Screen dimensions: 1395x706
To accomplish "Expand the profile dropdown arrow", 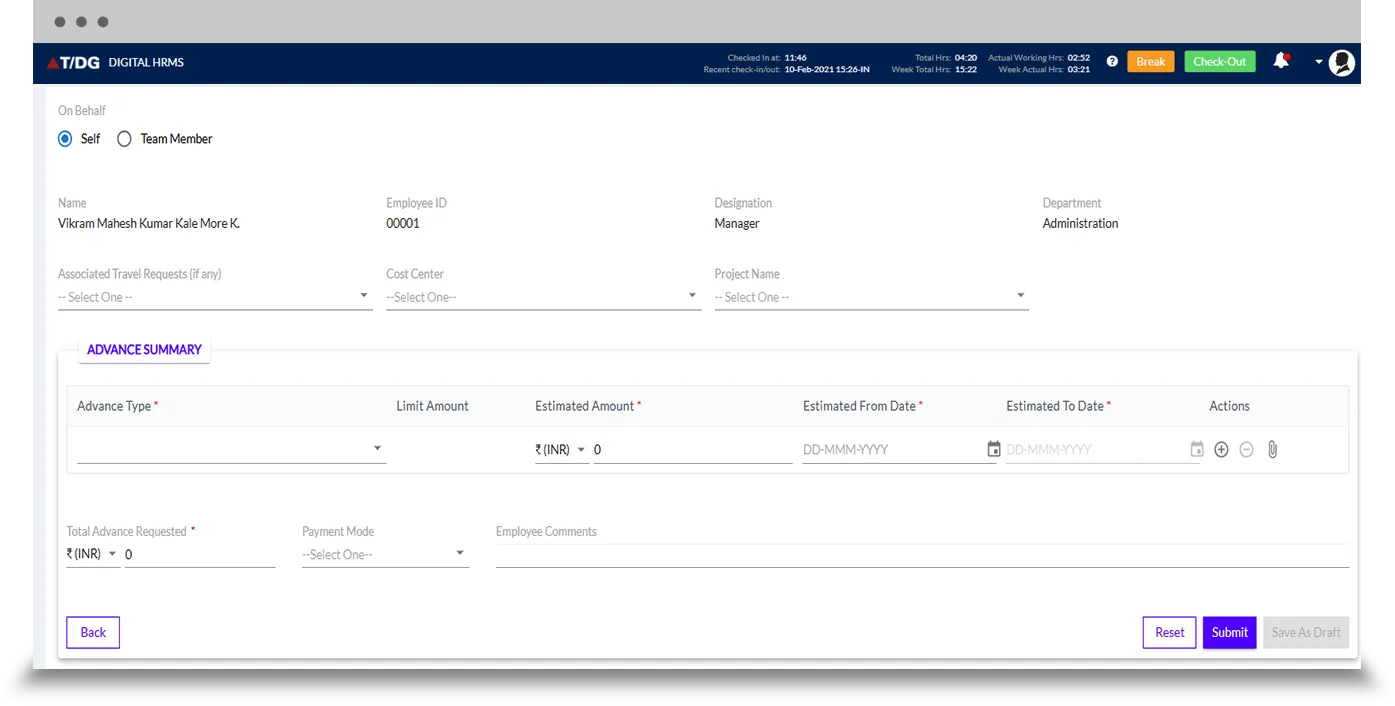I will 1319,62.
